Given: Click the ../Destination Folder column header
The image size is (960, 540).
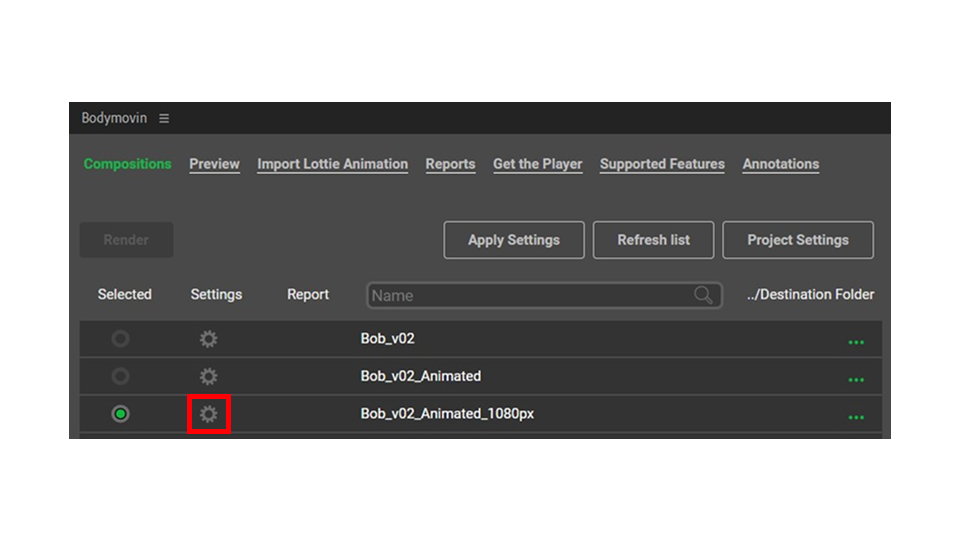Looking at the screenshot, I should (x=810, y=294).
